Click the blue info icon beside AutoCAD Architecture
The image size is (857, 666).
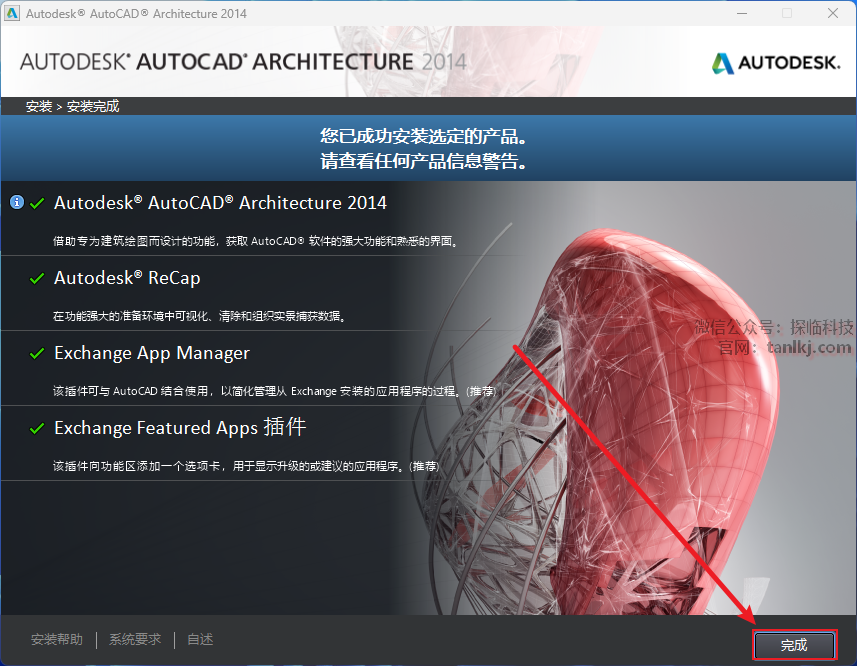(17, 202)
